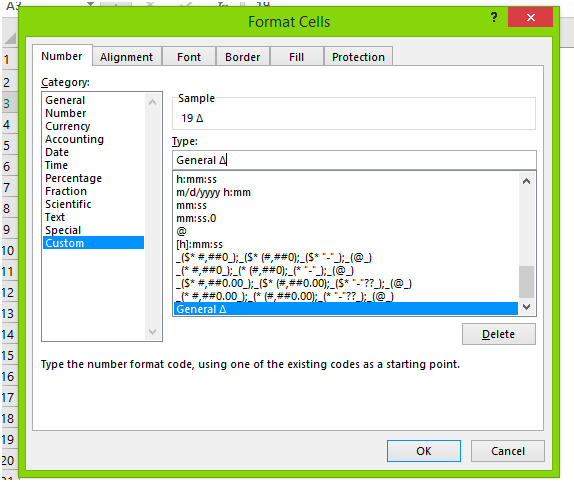Select the Fill tab
Viewport: 574px width, 482px height.
pyautogui.click(x=297, y=57)
